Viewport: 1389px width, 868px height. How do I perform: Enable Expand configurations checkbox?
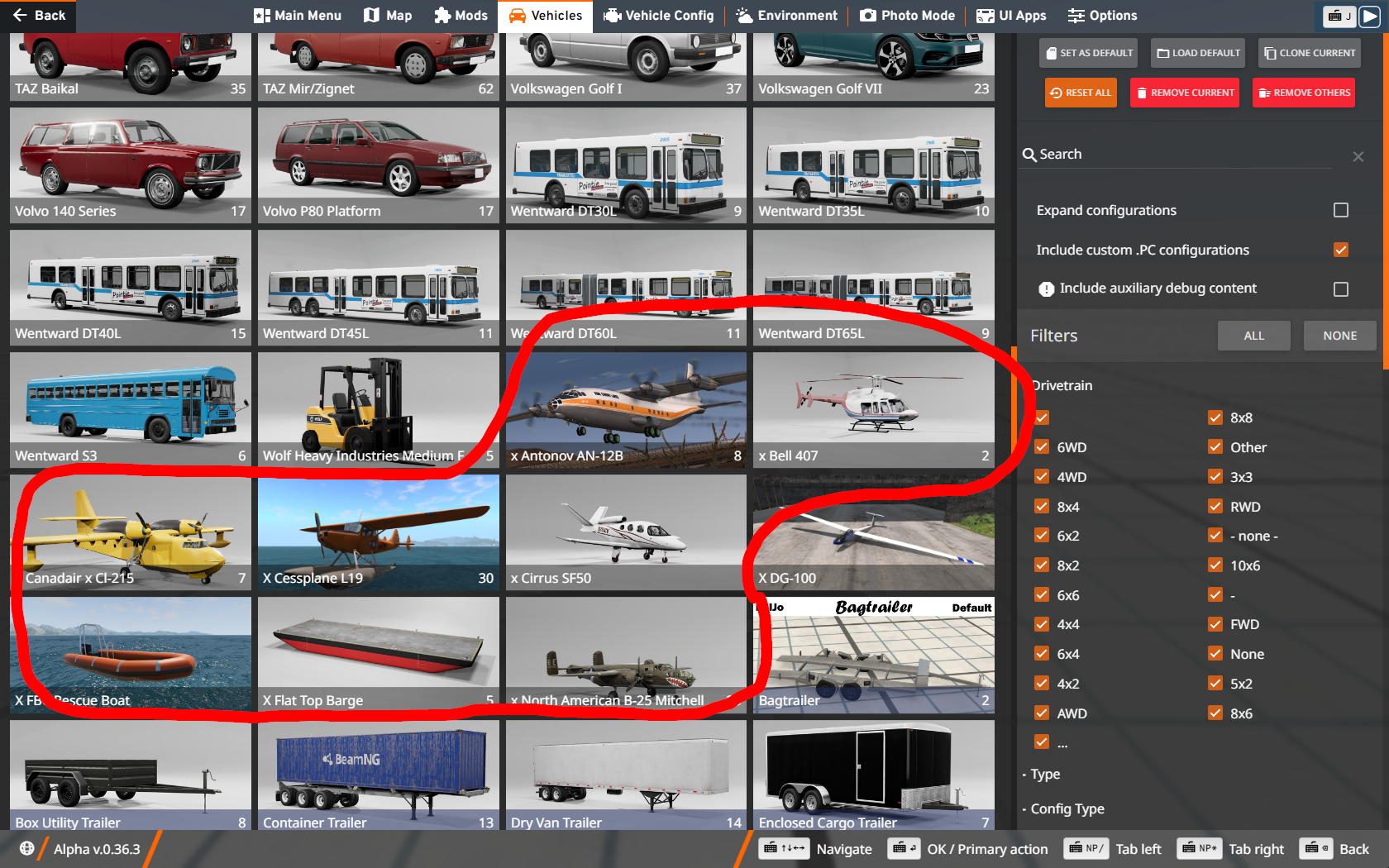1341,210
